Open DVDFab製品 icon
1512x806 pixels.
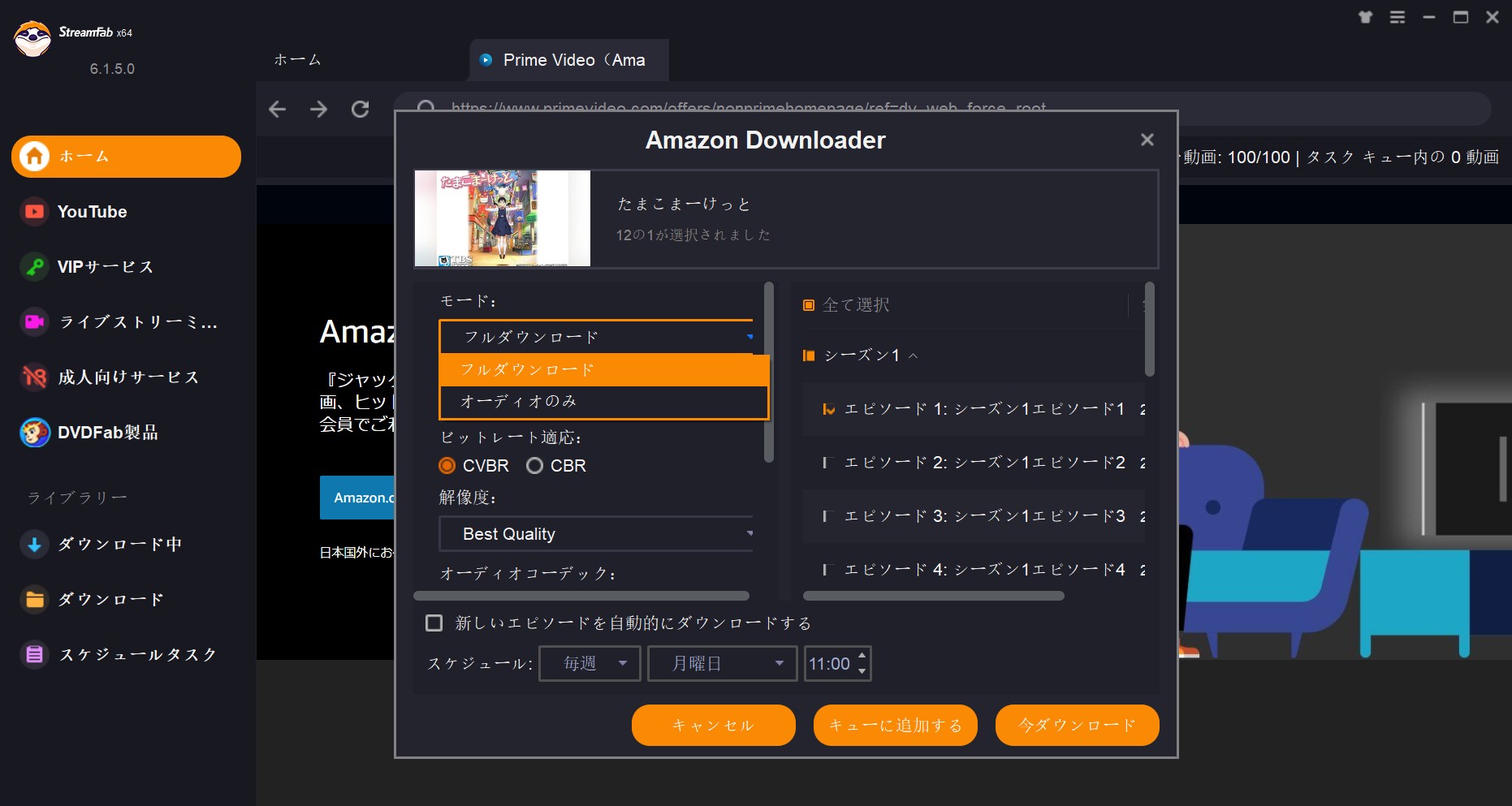(x=34, y=433)
